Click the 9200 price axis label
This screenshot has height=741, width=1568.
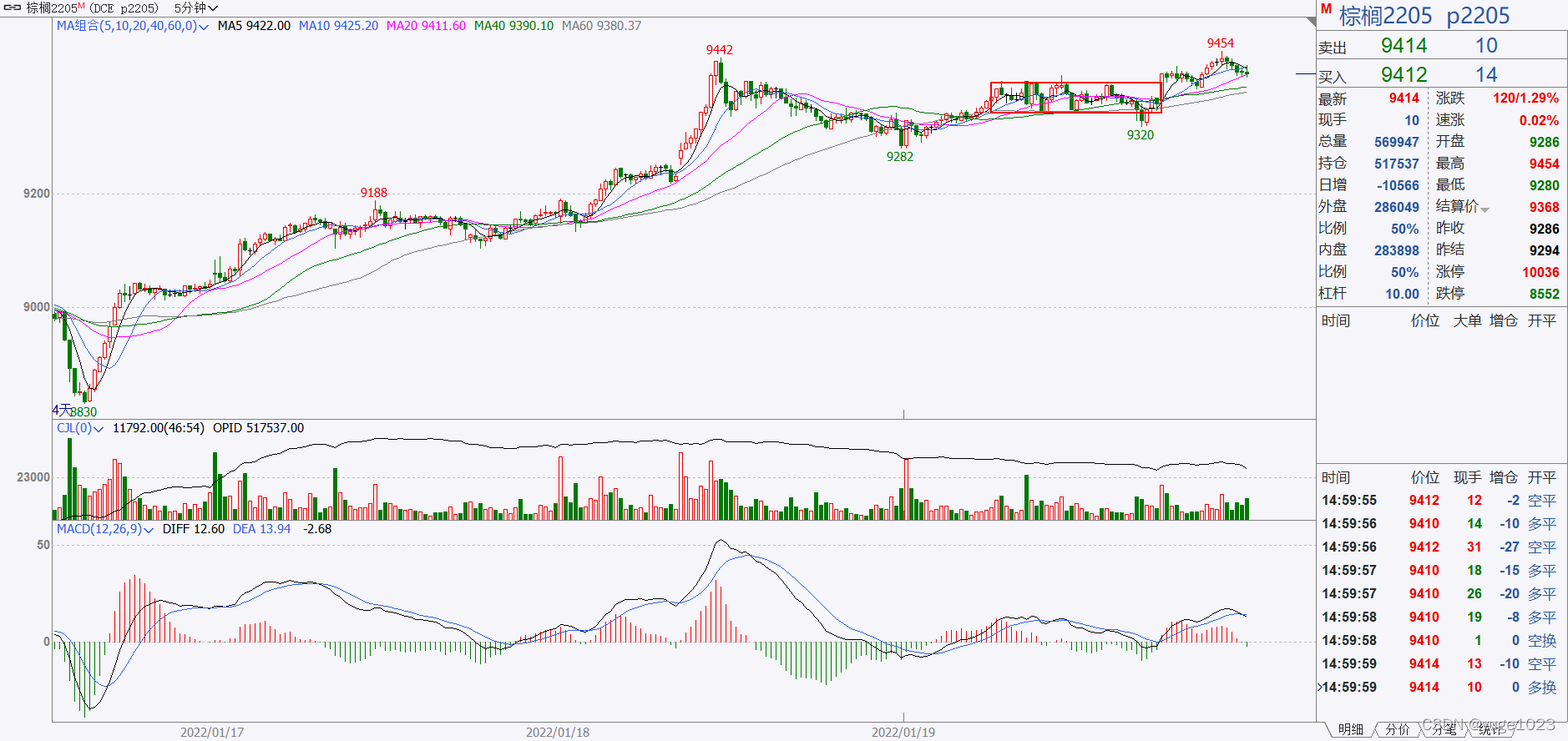tap(37, 194)
